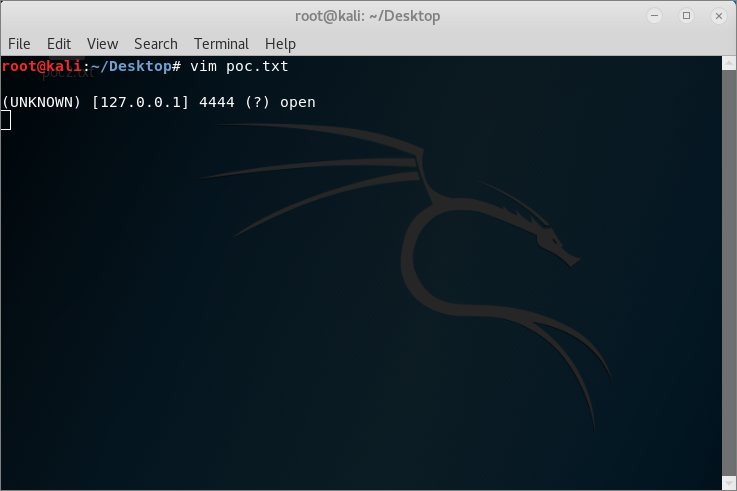This screenshot has height=491, width=737.
Task: Open the Terminal menu
Action: (x=221, y=44)
